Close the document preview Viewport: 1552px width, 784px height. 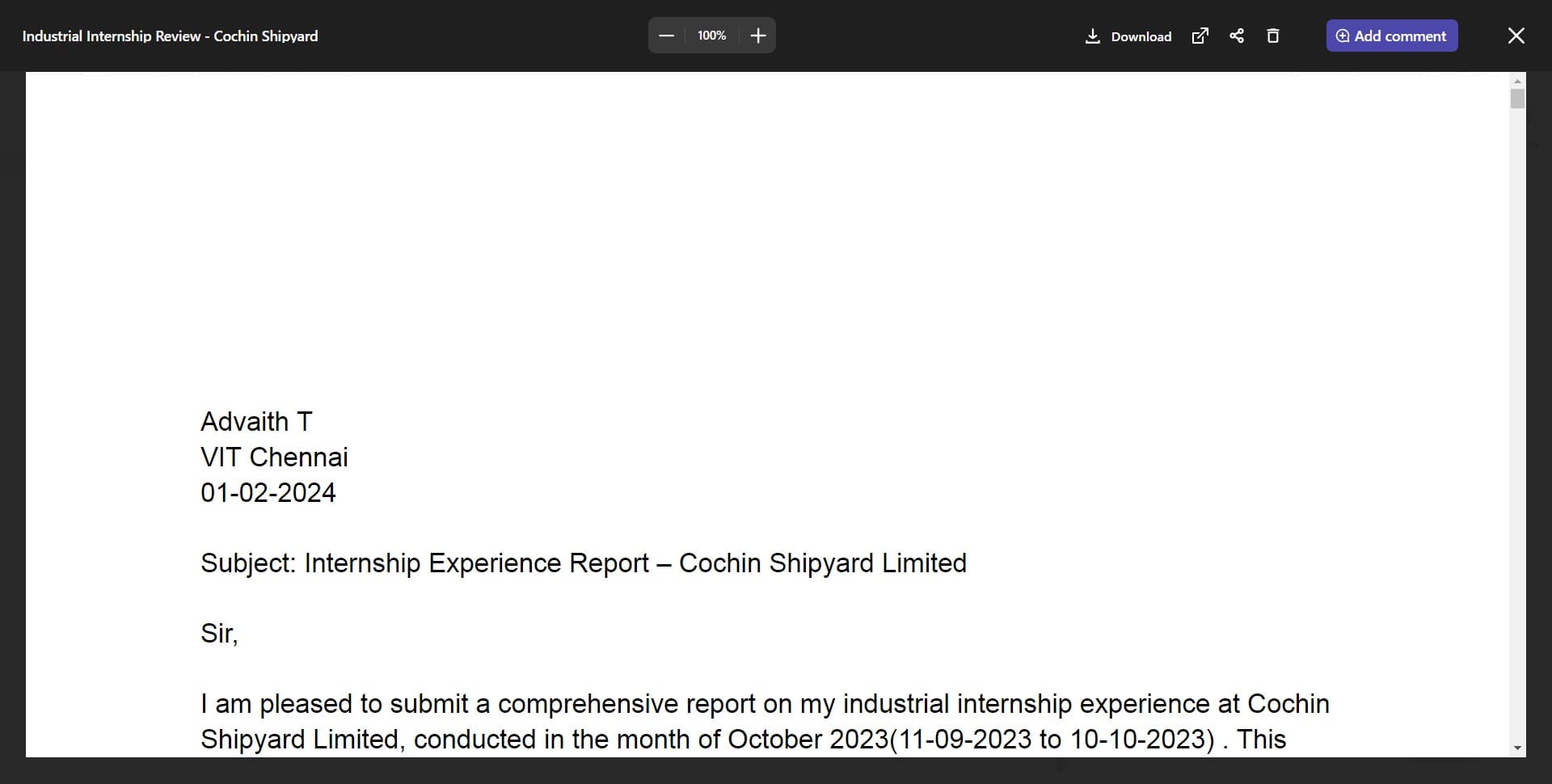click(1516, 36)
